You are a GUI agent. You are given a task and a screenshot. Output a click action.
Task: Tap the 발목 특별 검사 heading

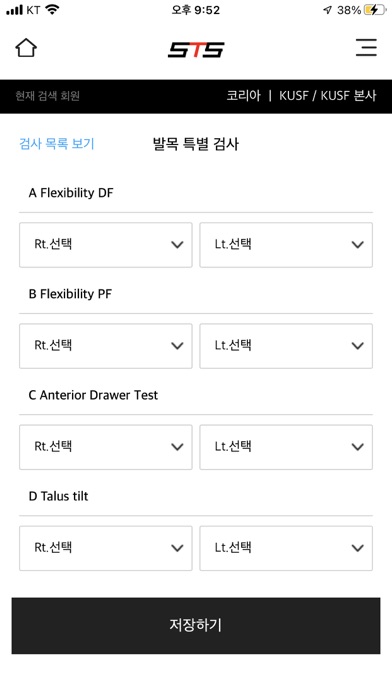click(196, 144)
